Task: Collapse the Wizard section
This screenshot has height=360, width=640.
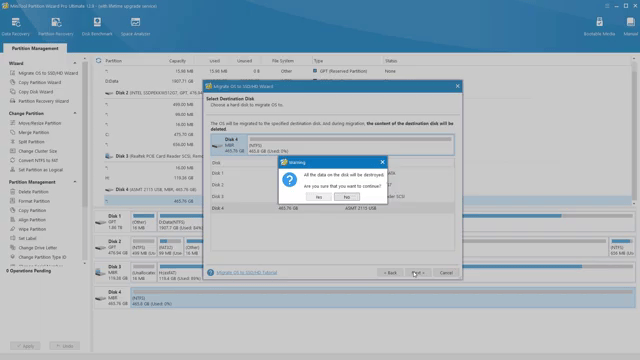Action: 75,63
